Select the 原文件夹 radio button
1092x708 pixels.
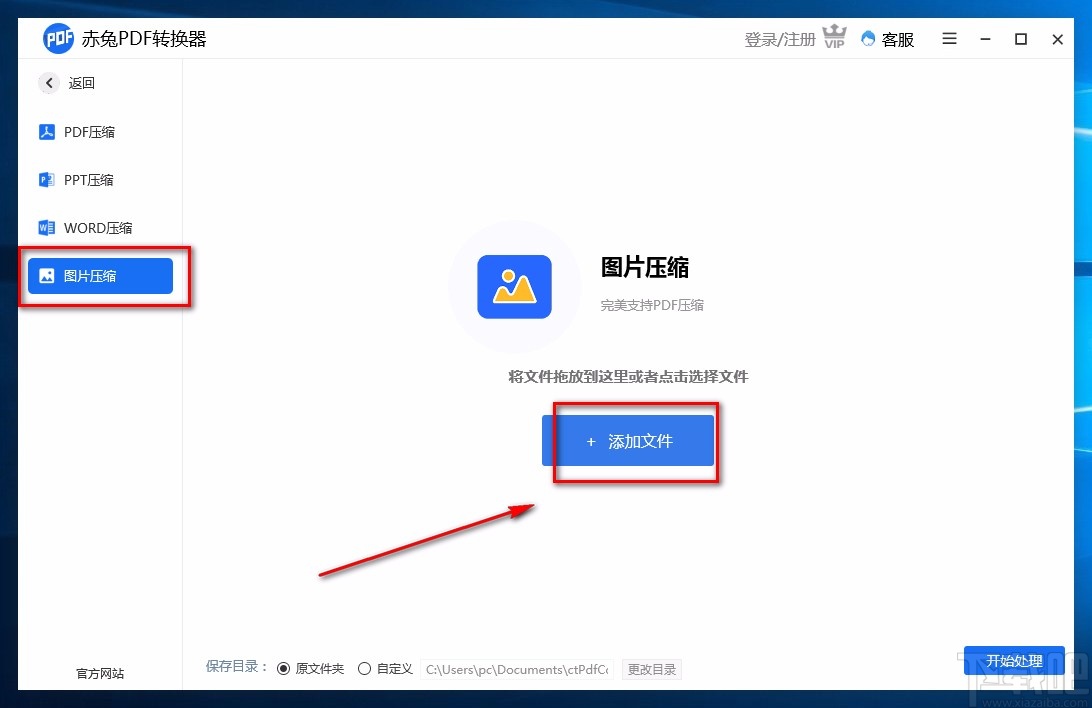pos(285,668)
